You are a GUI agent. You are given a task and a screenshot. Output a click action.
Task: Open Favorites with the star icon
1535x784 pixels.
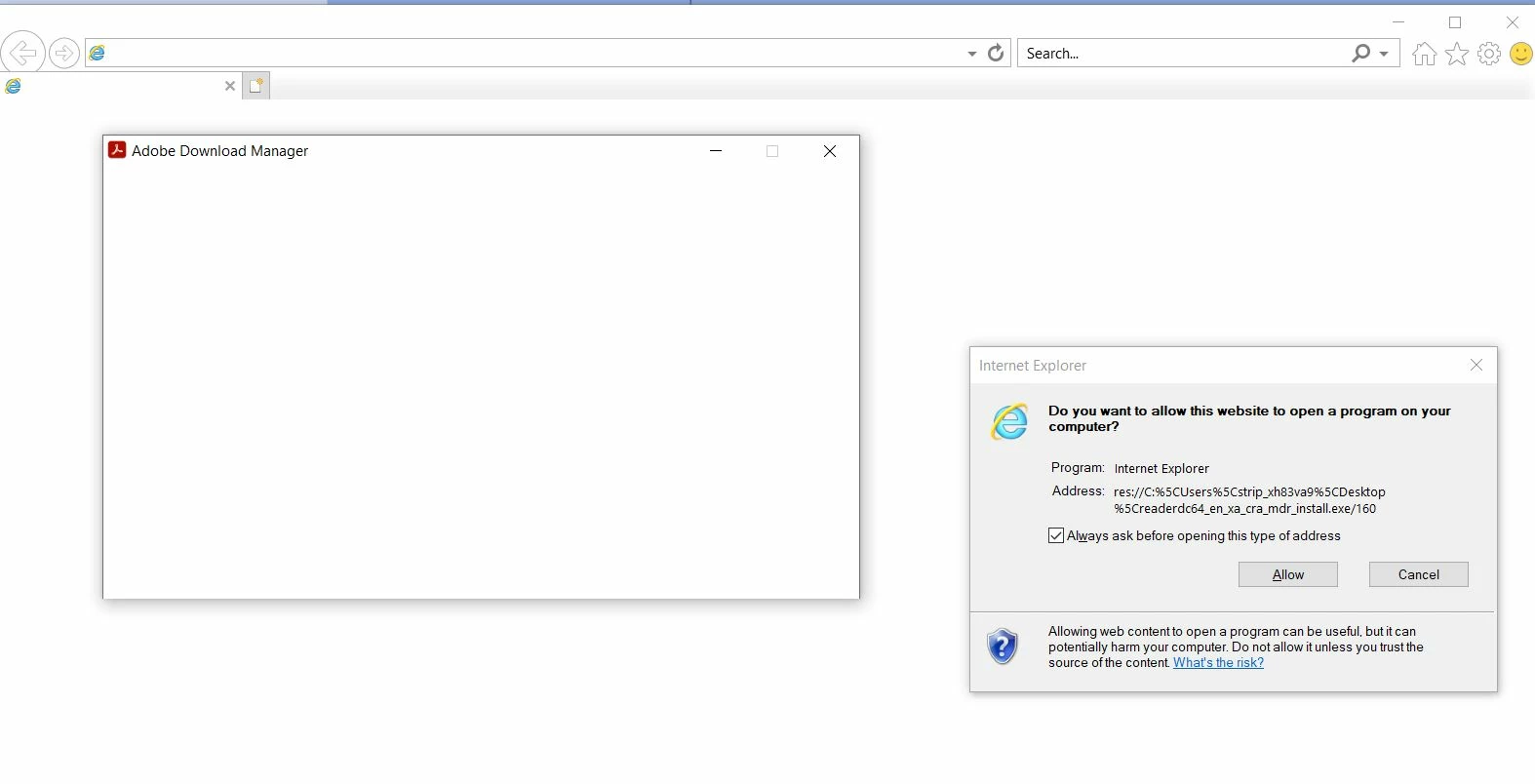1457,54
